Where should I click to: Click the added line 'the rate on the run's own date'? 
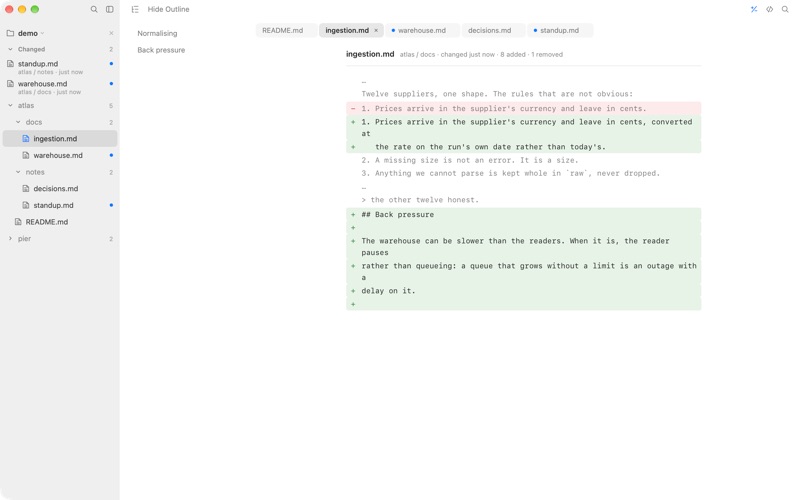point(523,147)
